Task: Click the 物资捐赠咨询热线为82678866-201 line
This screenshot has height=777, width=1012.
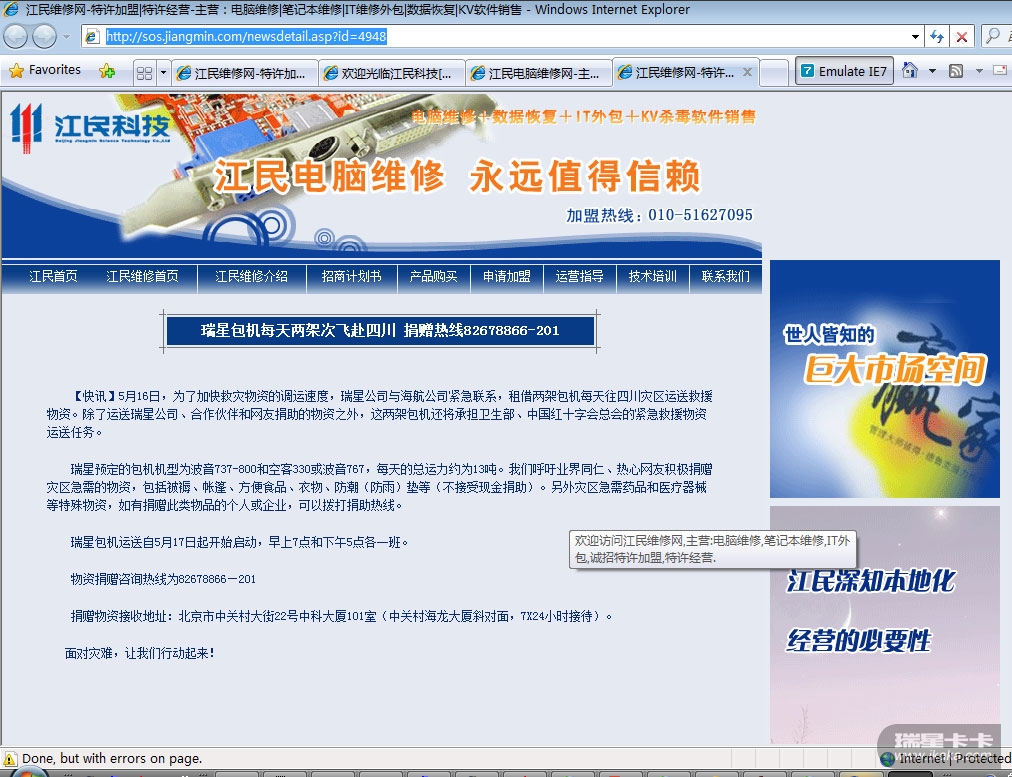Action: [x=163, y=579]
